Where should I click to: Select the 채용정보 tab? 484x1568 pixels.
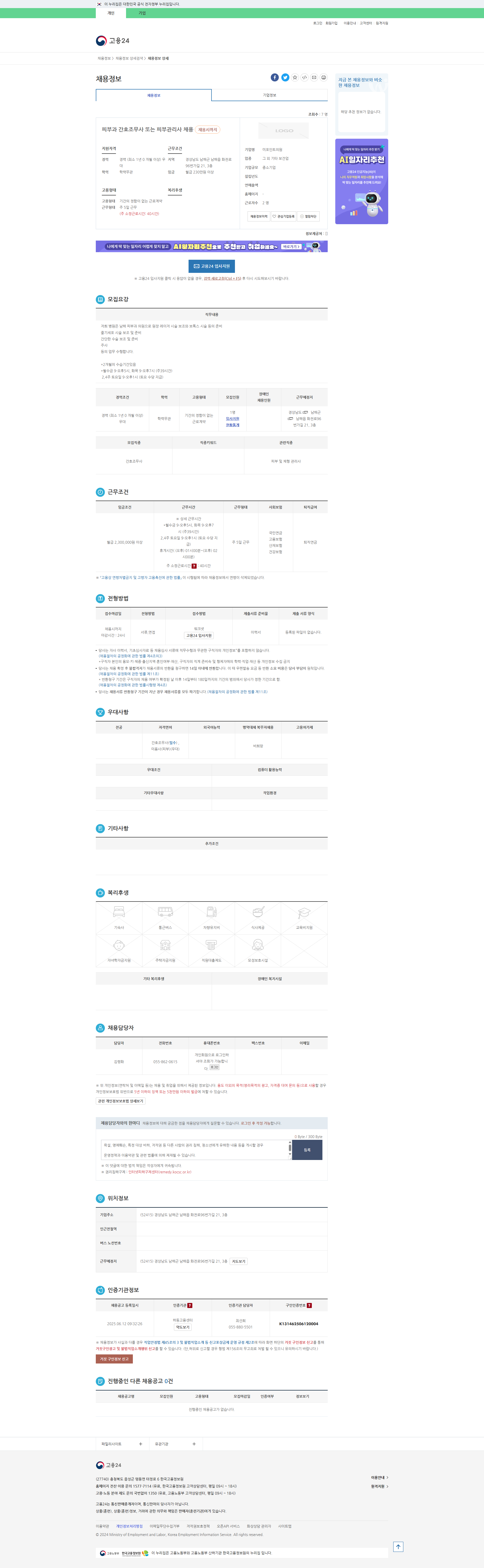(x=154, y=95)
